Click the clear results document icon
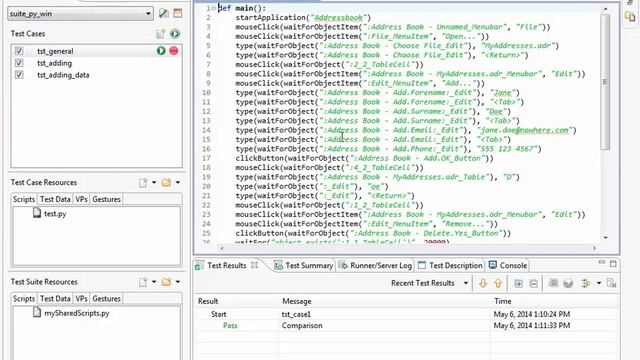Screen dimensions: 640x360 (x=611, y=283)
